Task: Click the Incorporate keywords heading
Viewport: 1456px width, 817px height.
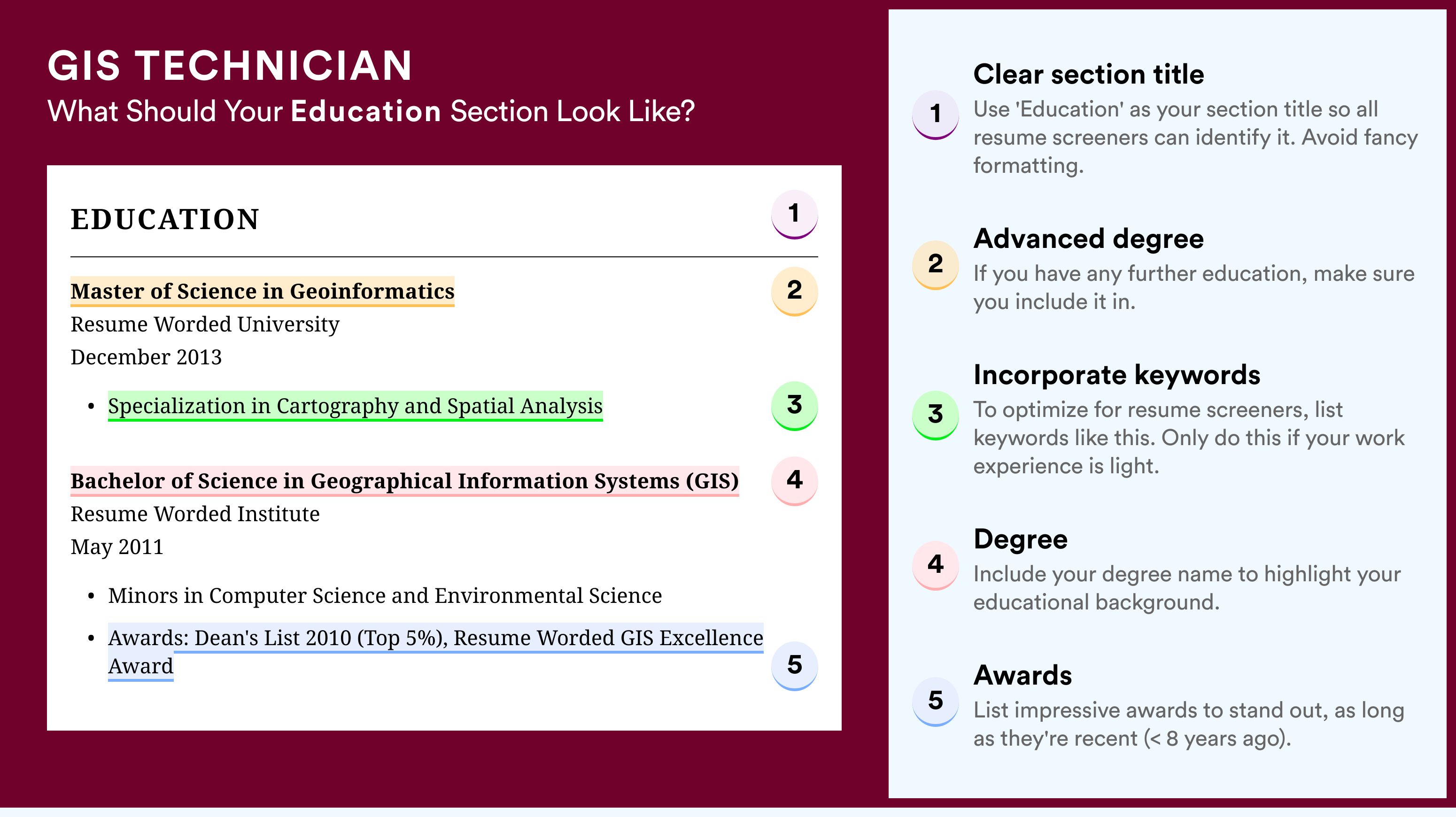Action: [1116, 375]
